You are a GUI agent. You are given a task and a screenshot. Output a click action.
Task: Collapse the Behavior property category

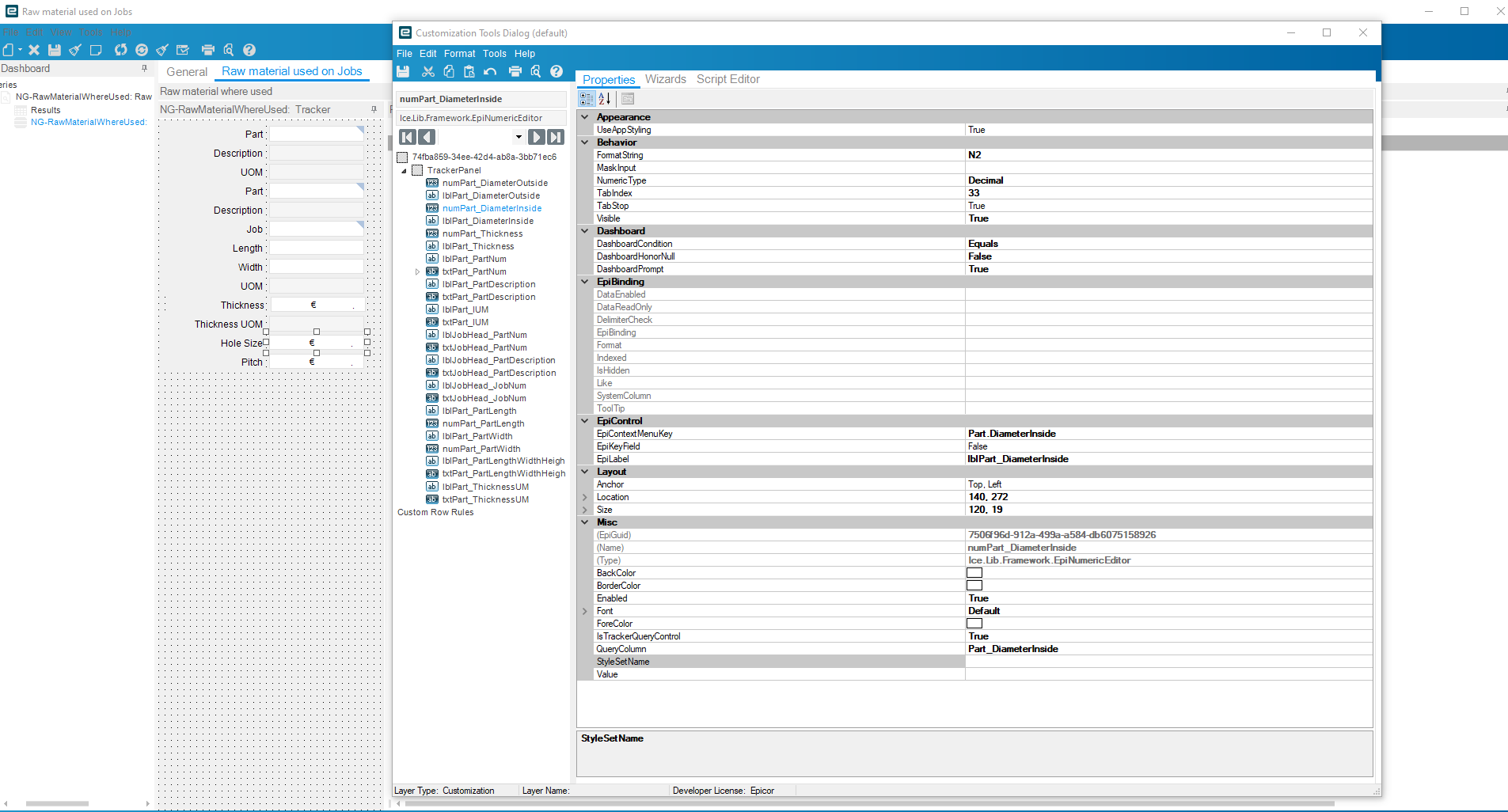(585, 142)
